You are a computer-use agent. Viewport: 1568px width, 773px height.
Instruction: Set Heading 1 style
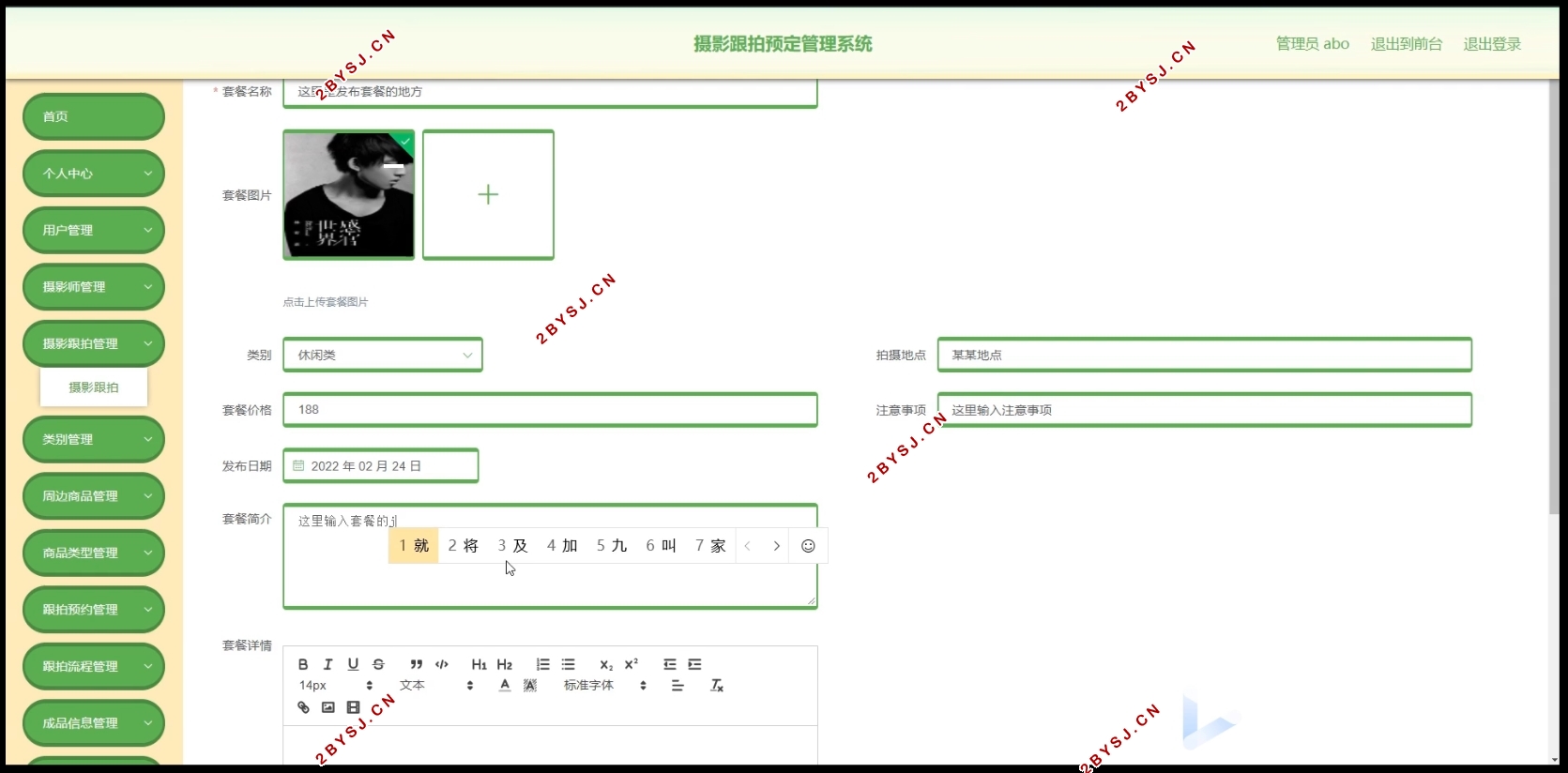point(479,664)
